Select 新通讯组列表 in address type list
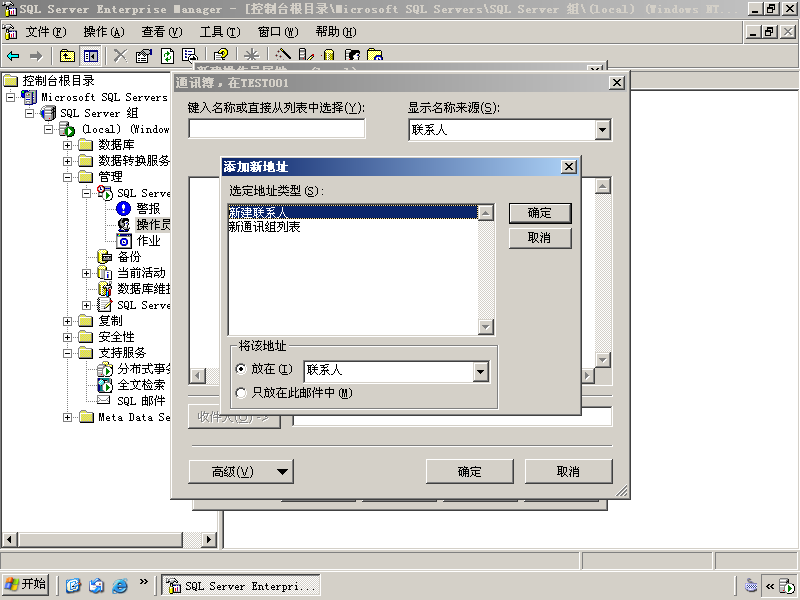Screen dimensions: 800x600 pos(353,227)
